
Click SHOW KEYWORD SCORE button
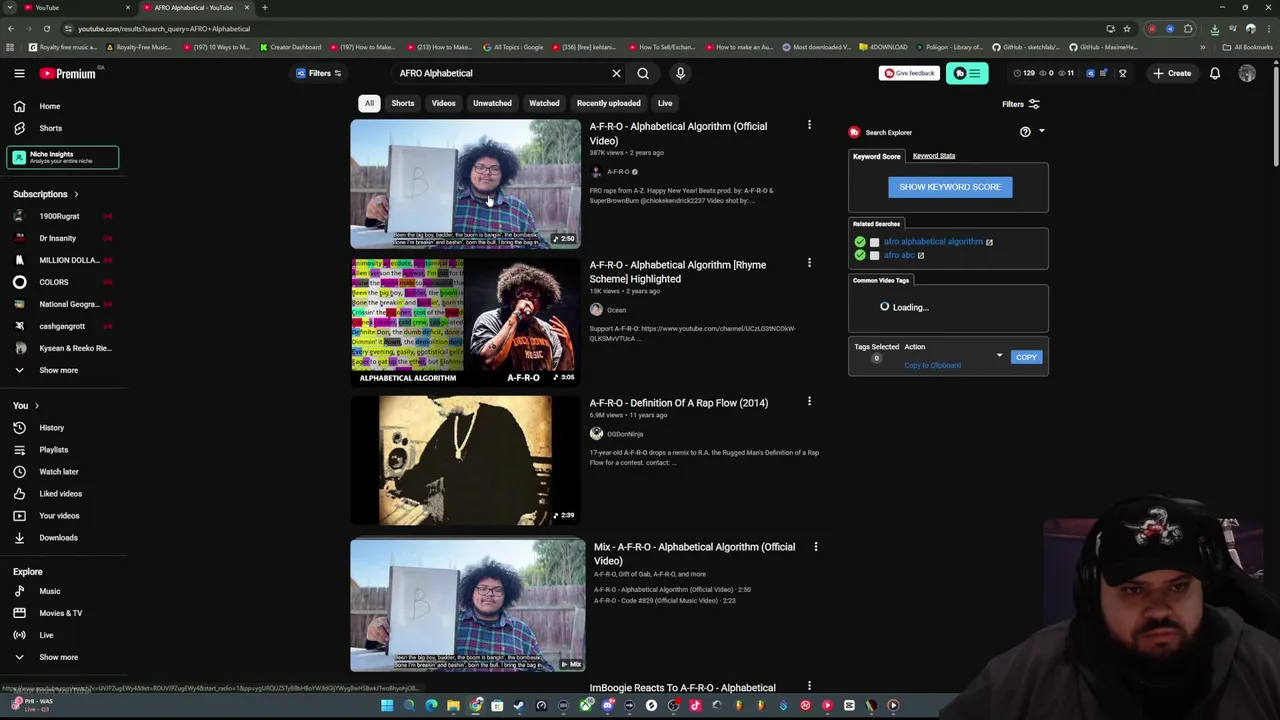(950, 187)
